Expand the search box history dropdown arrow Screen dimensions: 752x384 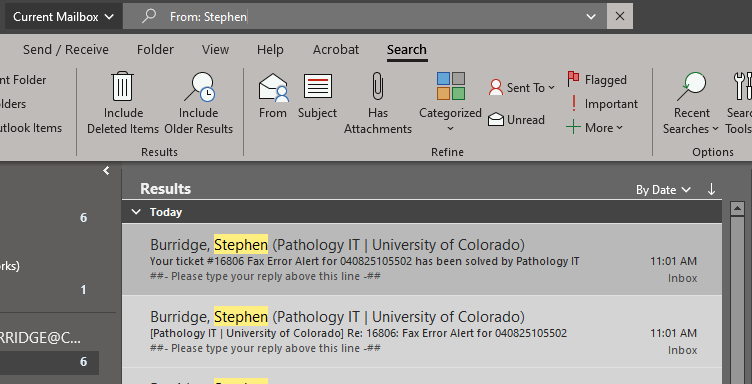tap(590, 17)
